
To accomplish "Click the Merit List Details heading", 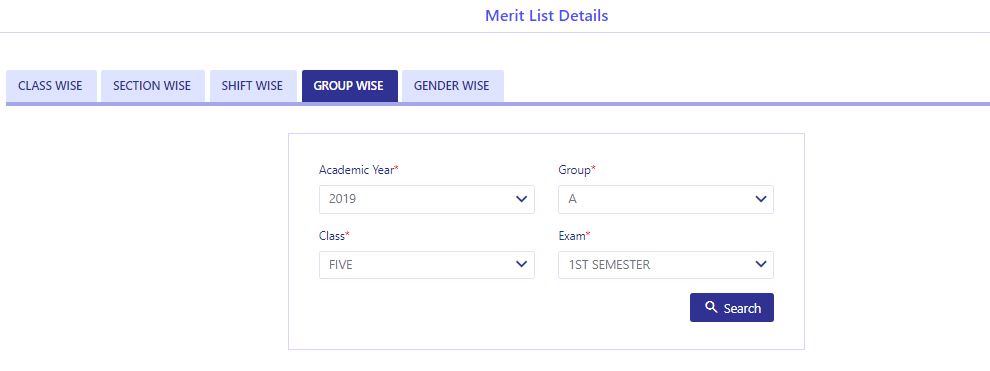I will pos(547,15).
